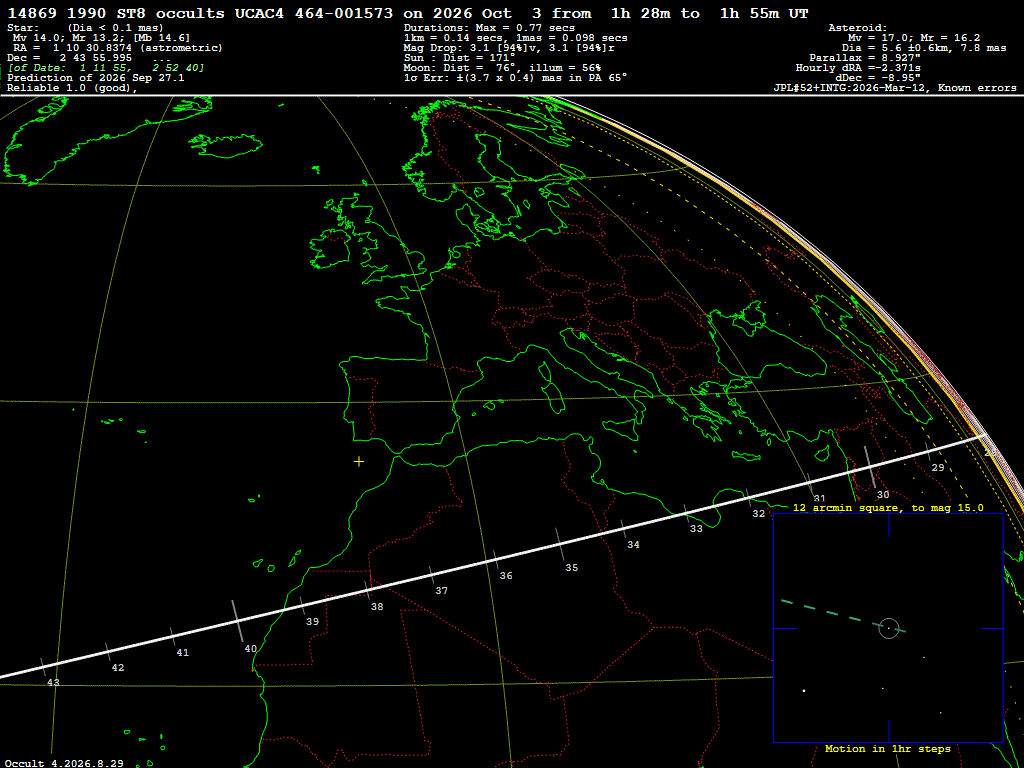This screenshot has width=1024, height=768.
Task: Click the dashed green asteroid motion line
Action: (x=843, y=616)
